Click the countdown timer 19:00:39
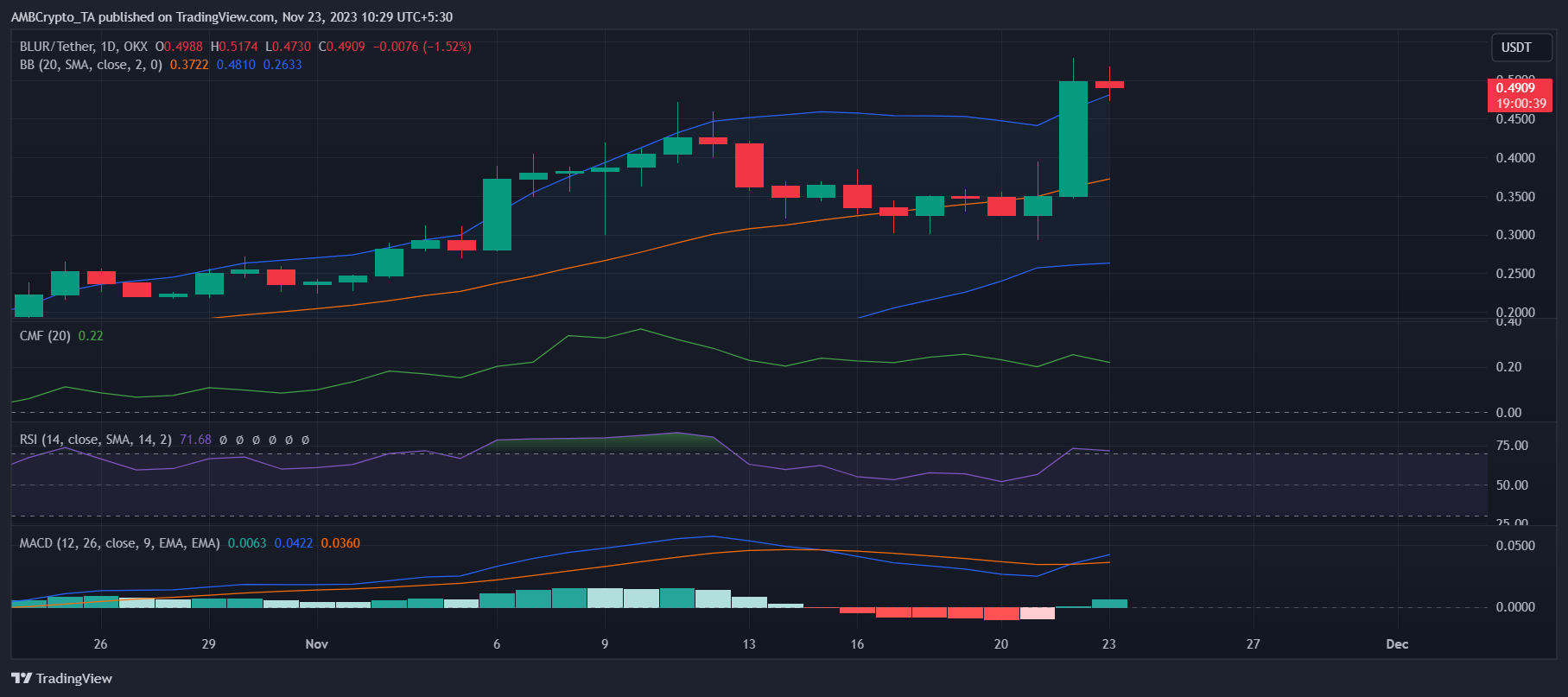Screen dimensions: 1568x697 [1521, 104]
